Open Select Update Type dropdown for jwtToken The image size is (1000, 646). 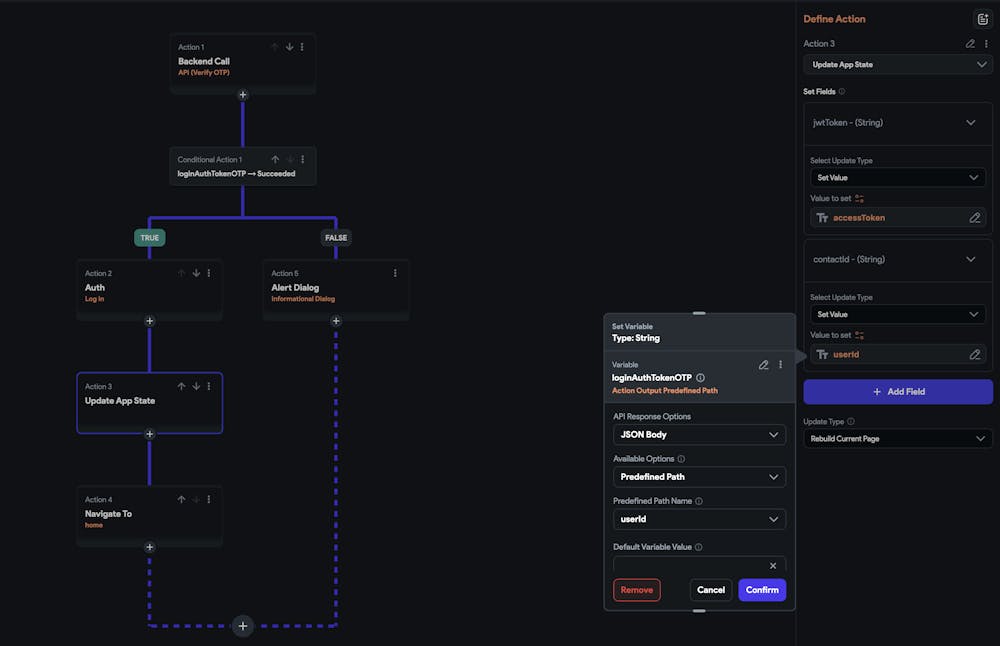coord(897,178)
